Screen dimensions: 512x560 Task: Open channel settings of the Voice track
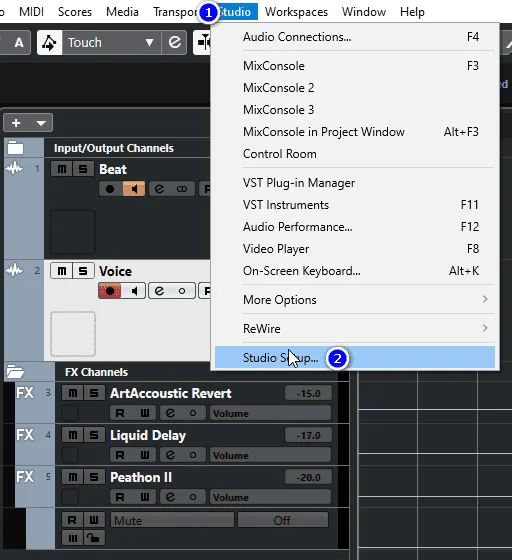tap(159, 291)
